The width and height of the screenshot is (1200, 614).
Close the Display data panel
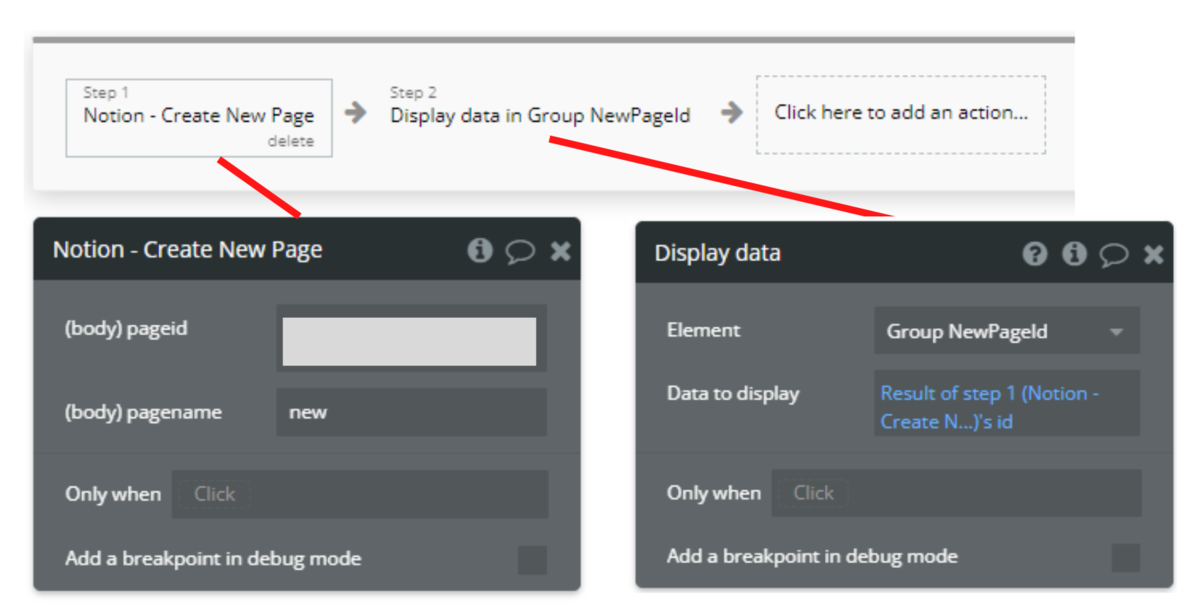click(1154, 254)
